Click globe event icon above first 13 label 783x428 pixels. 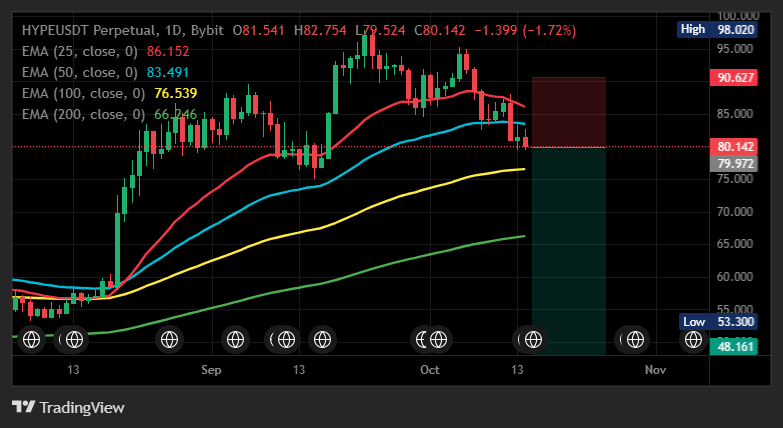click(x=74, y=340)
